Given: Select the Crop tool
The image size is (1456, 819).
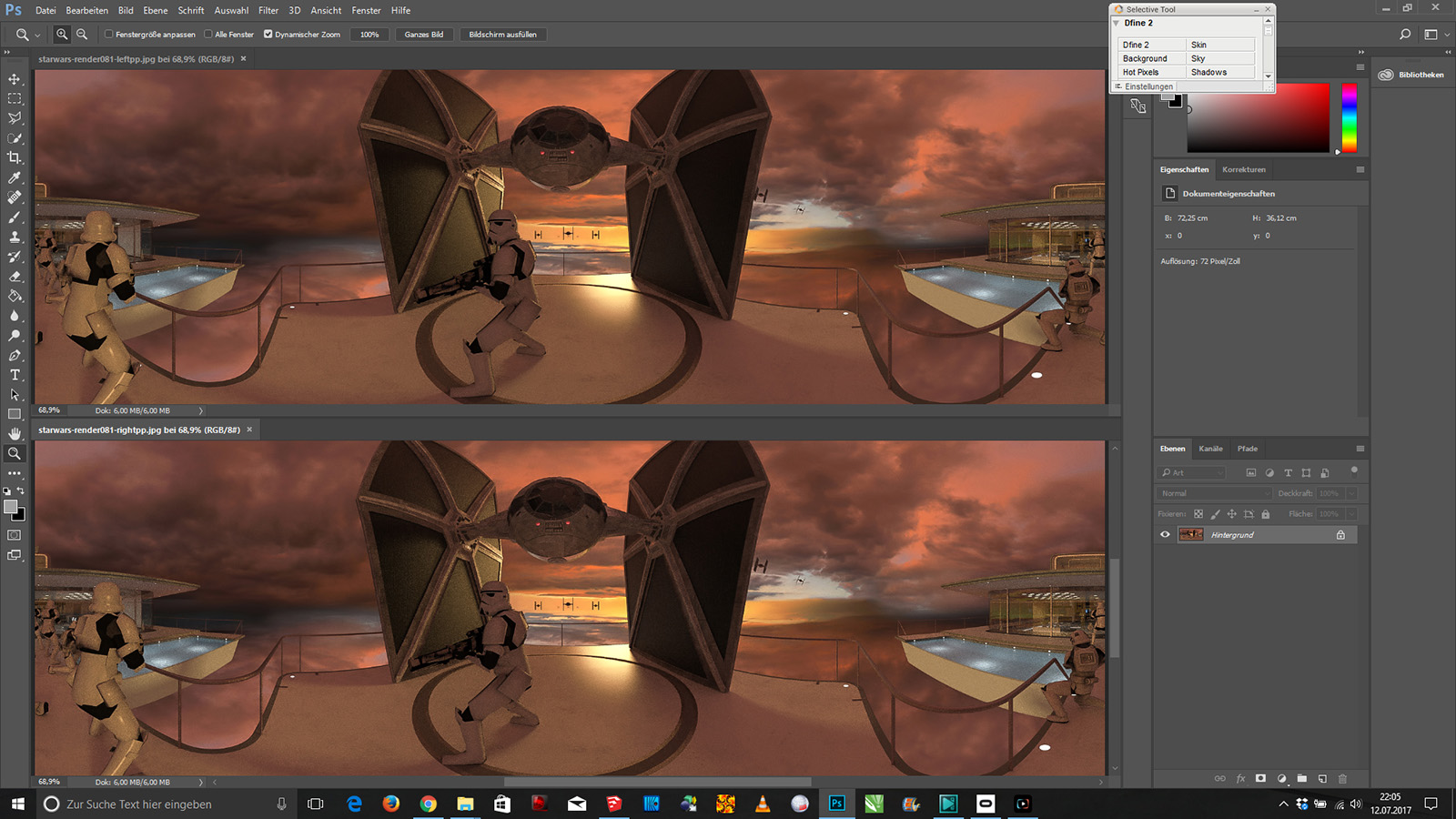Looking at the screenshot, I should 15,157.
